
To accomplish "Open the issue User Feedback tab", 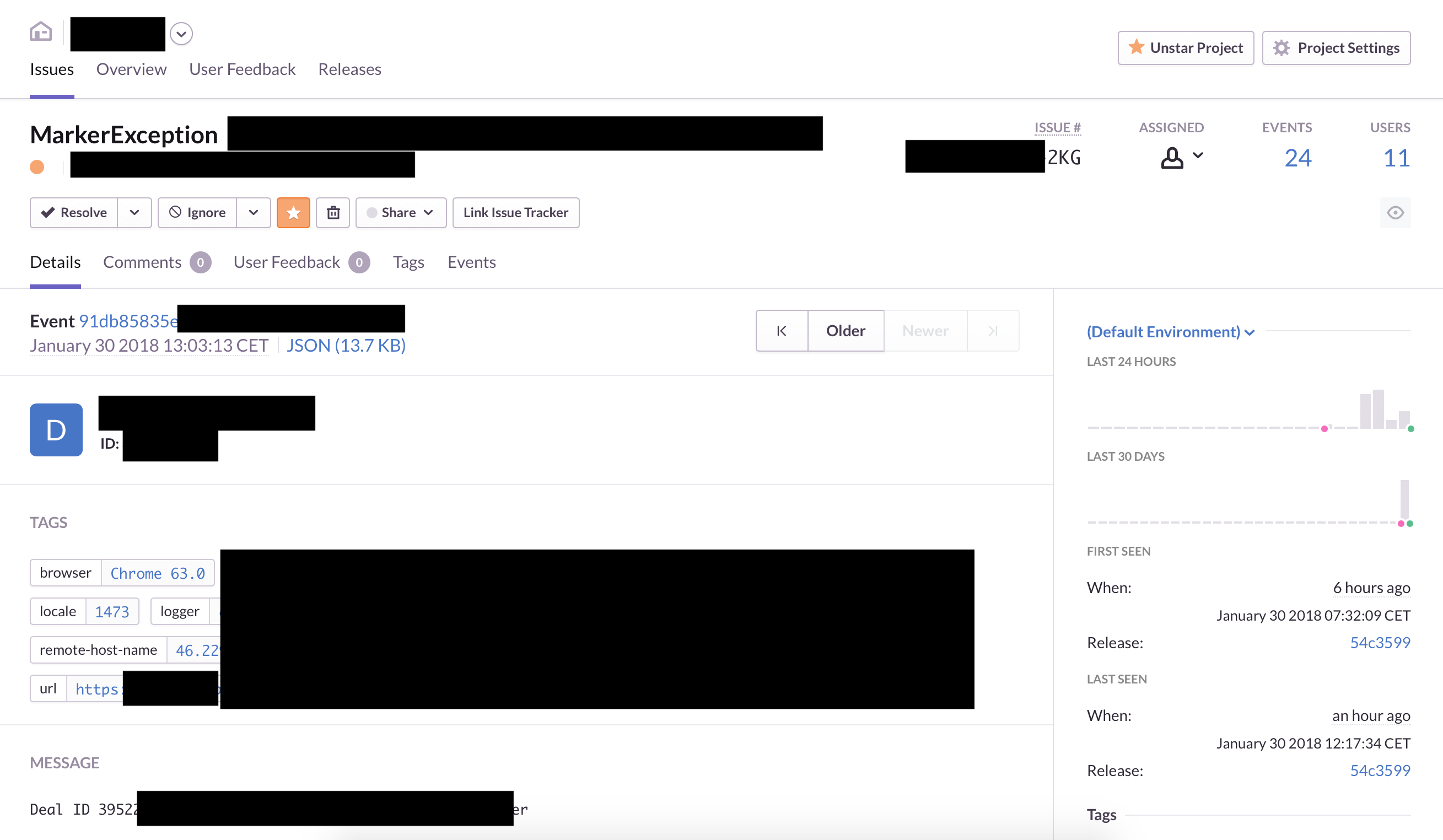I will (x=301, y=262).
